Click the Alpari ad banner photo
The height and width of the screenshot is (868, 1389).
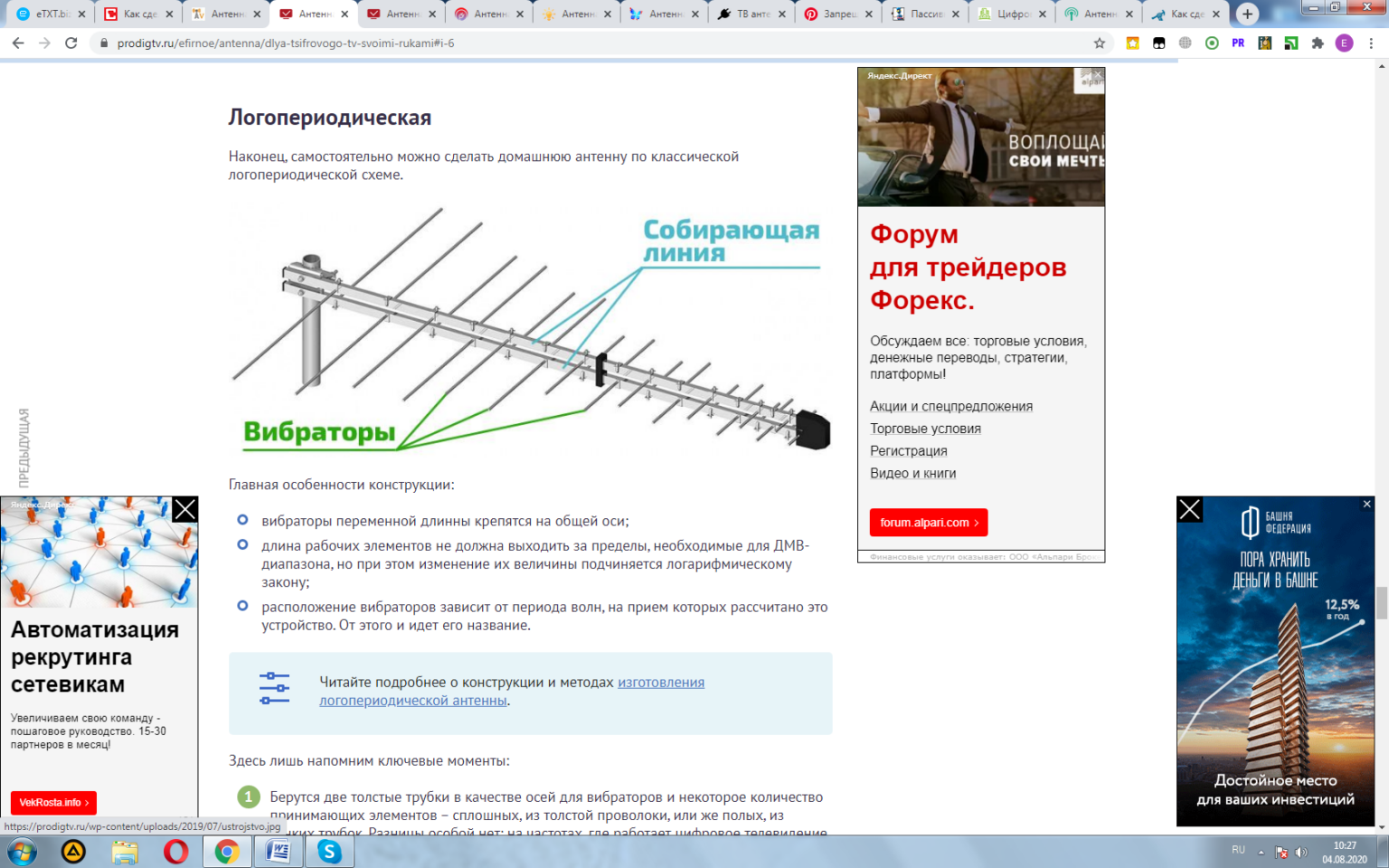pos(981,137)
